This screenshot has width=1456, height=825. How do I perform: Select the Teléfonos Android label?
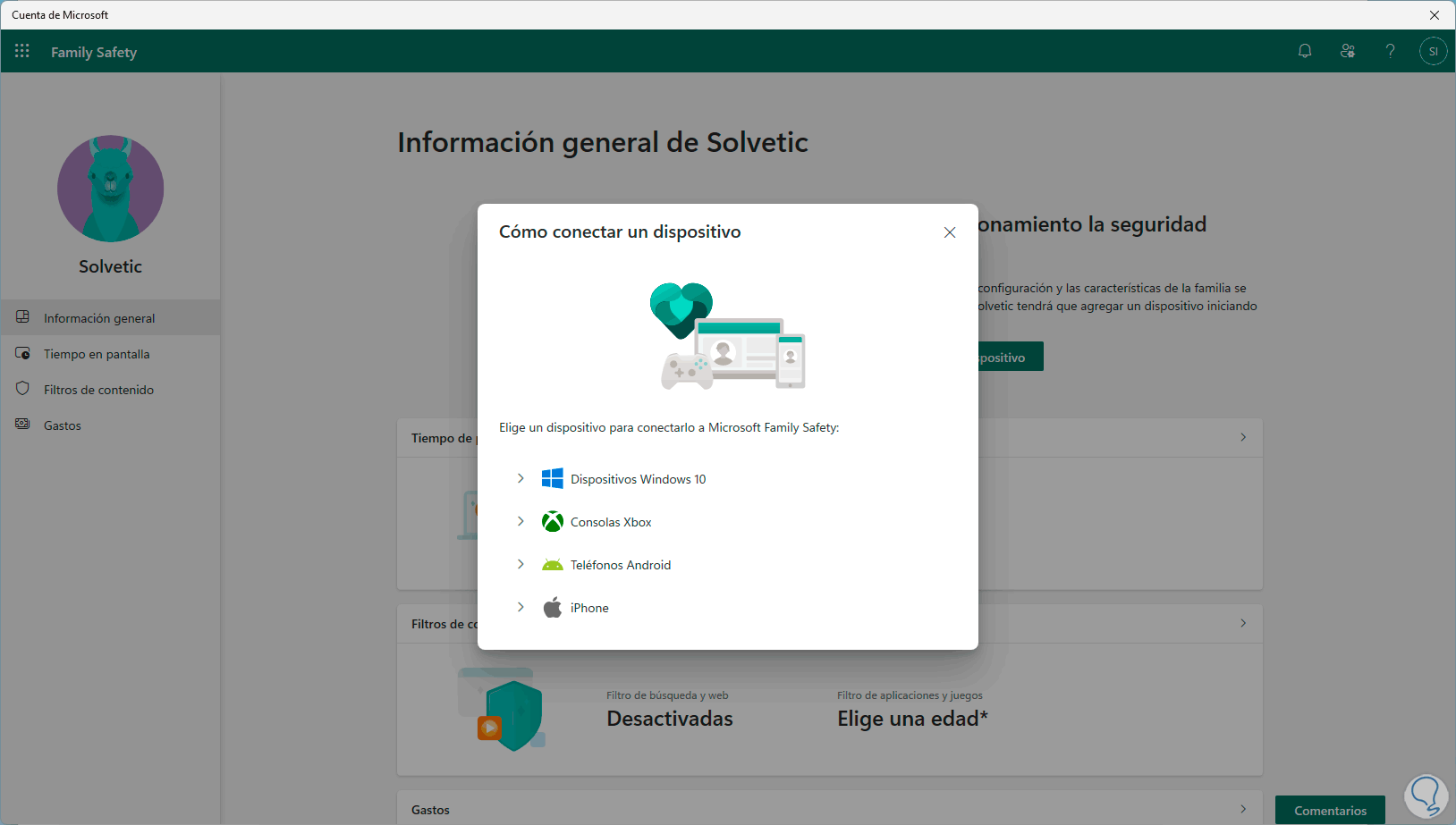click(621, 565)
